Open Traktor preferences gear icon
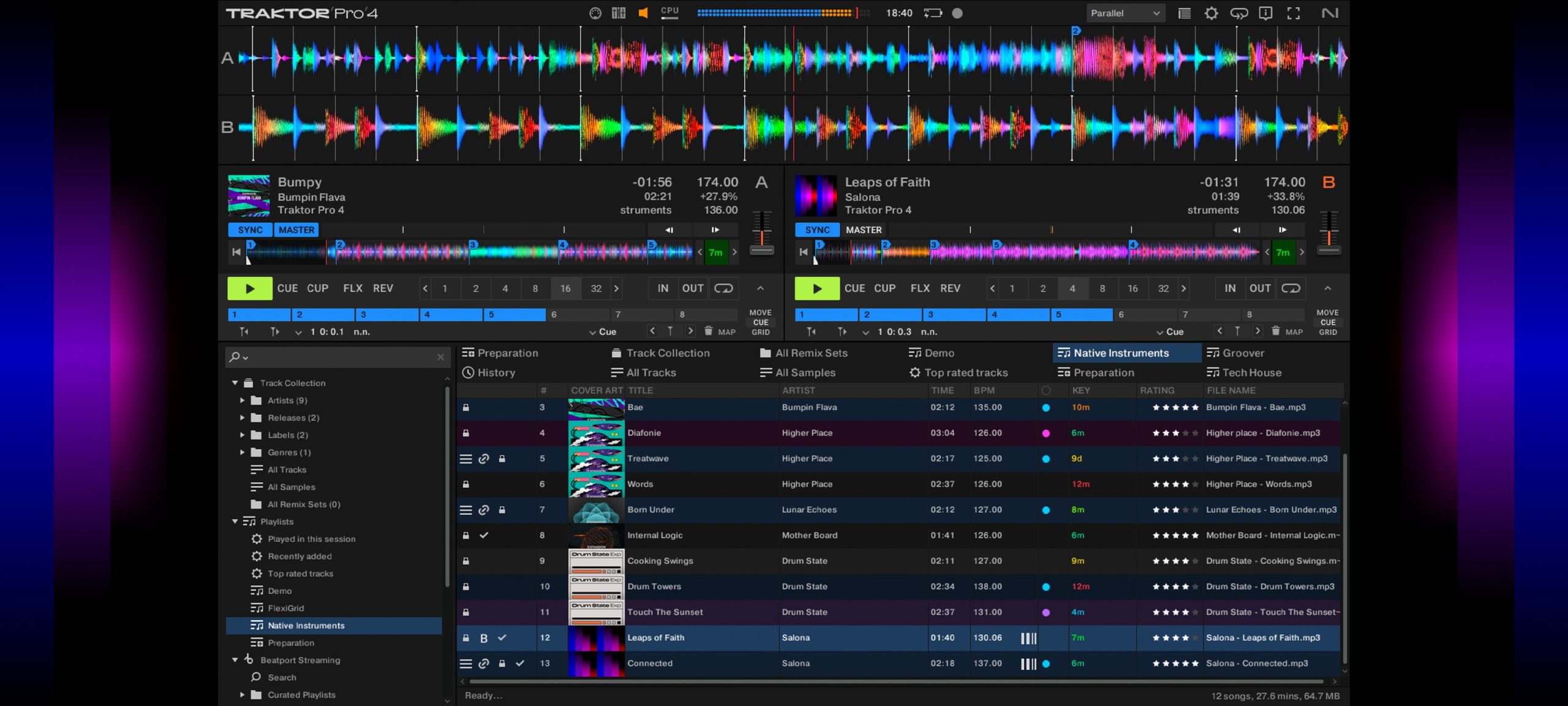This screenshot has width=1568, height=706. coord(1211,13)
